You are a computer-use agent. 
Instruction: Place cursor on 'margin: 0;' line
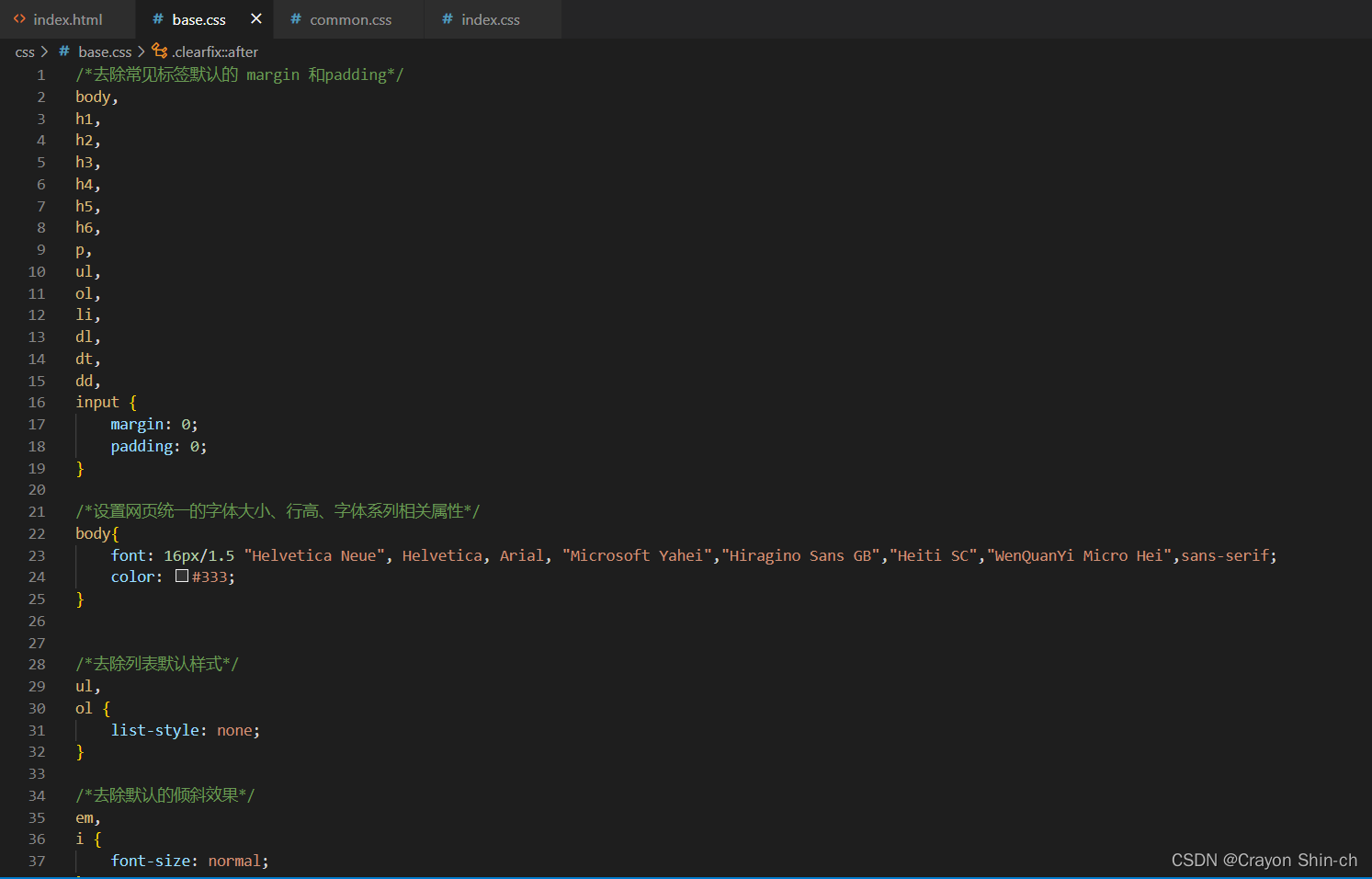tap(153, 425)
